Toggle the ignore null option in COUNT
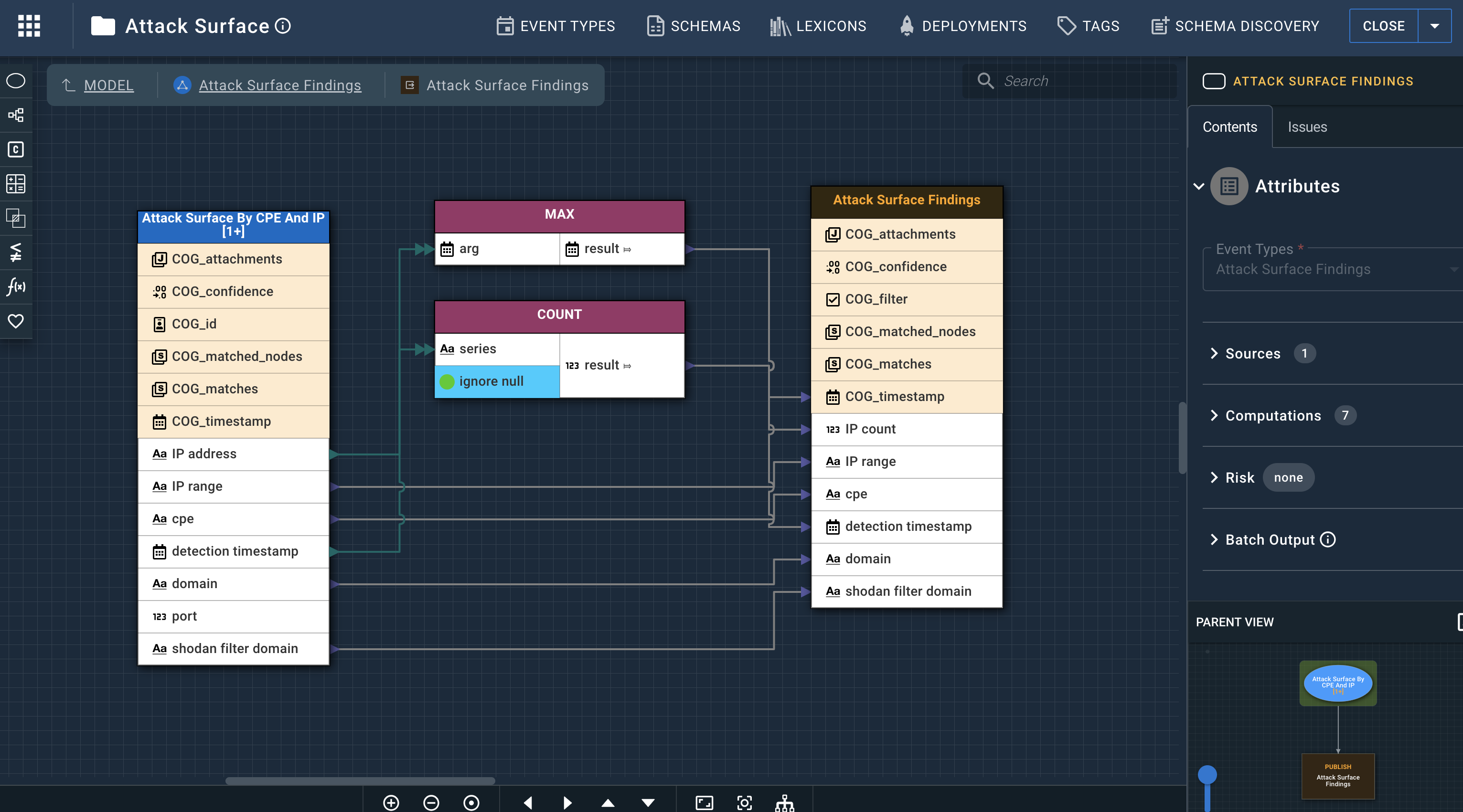Screen dimensions: 1463x812 point(448,381)
